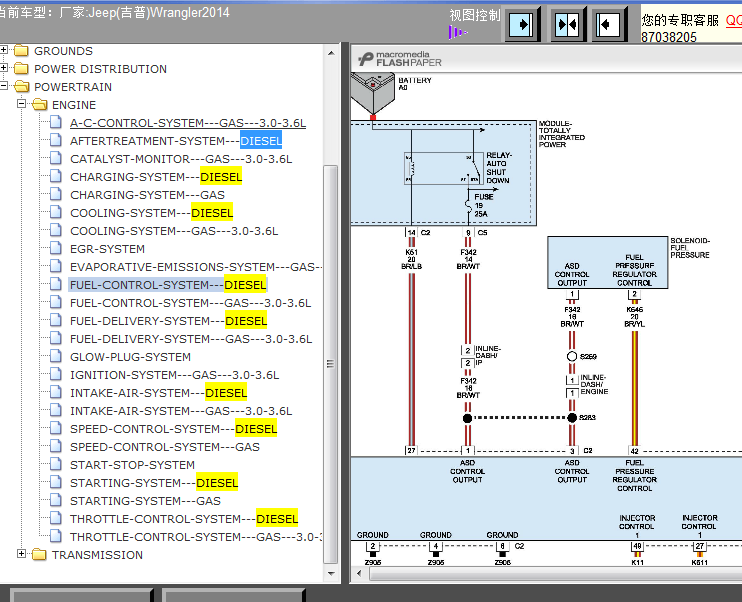This screenshot has width=742, height=602.
Task: Click document icon beside START-STOP-SYSTEM
Action: pyautogui.click(x=55, y=464)
